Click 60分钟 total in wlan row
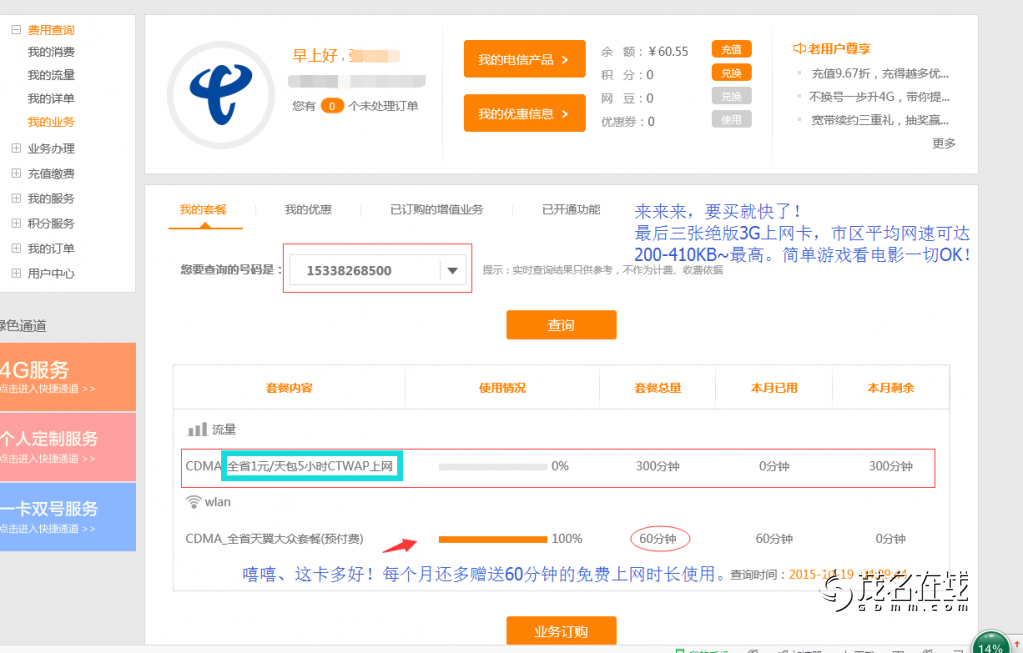The width and height of the screenshot is (1023, 653). click(658, 539)
